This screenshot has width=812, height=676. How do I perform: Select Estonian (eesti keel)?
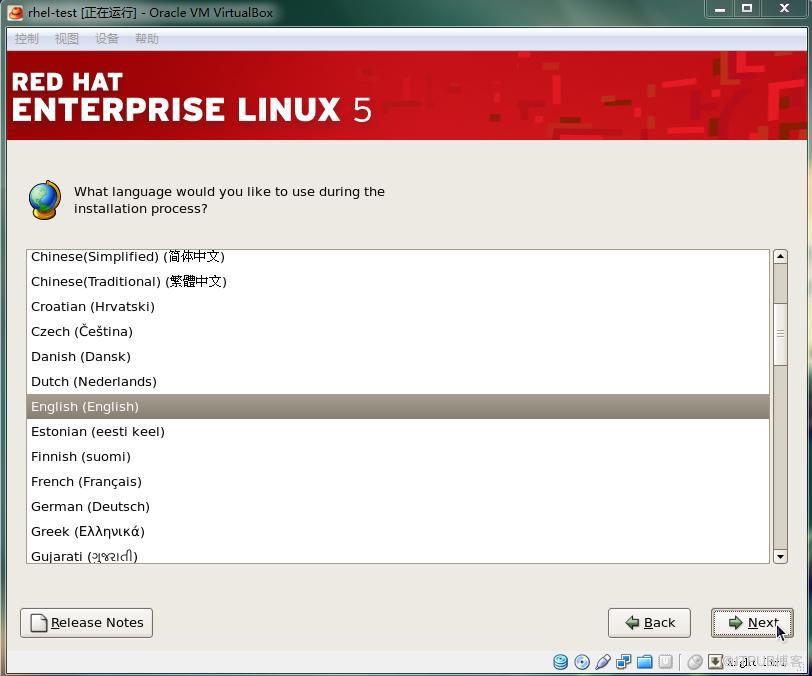398,431
